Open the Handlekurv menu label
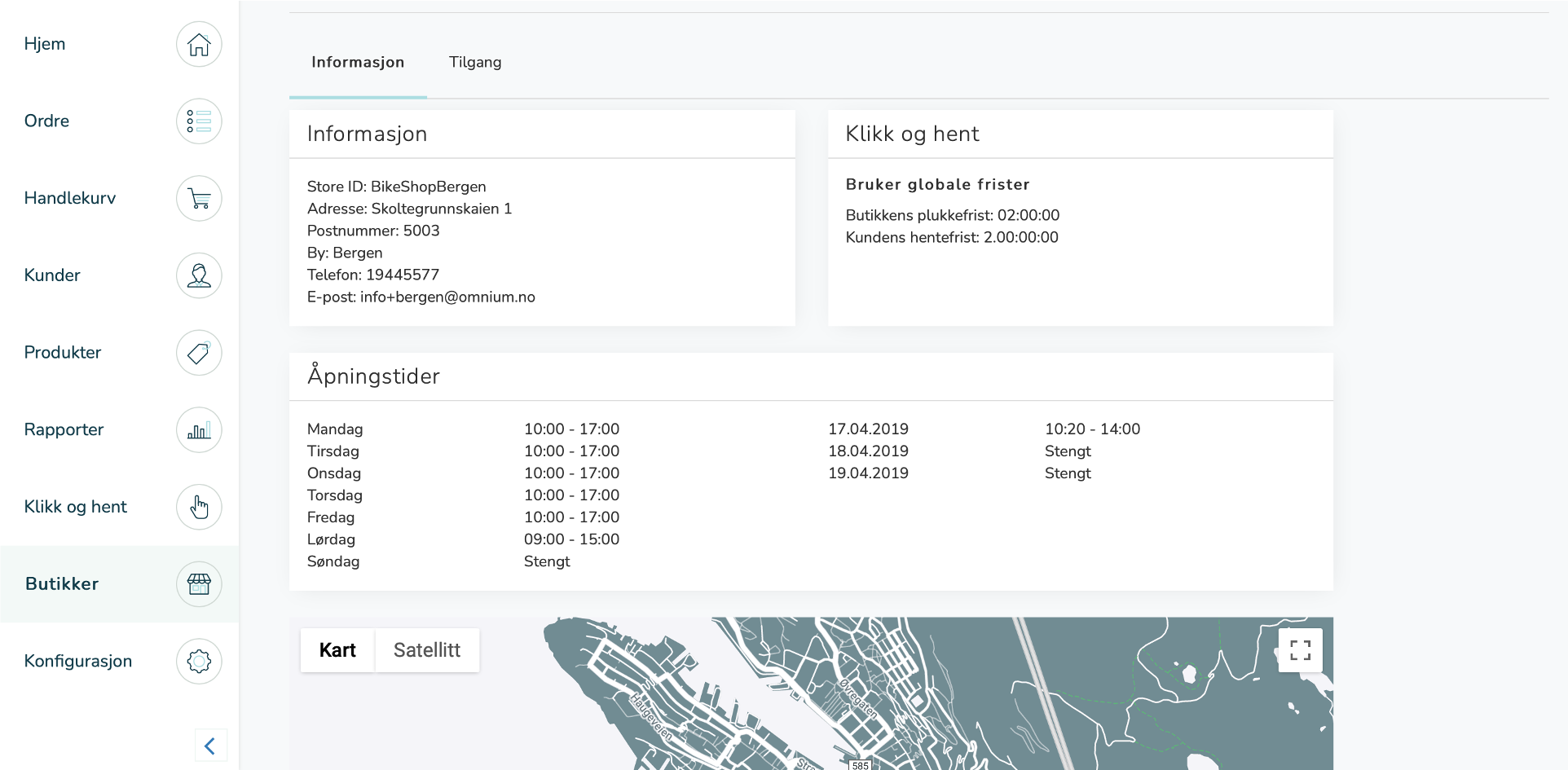This screenshot has width=1568, height=770. coord(70,198)
